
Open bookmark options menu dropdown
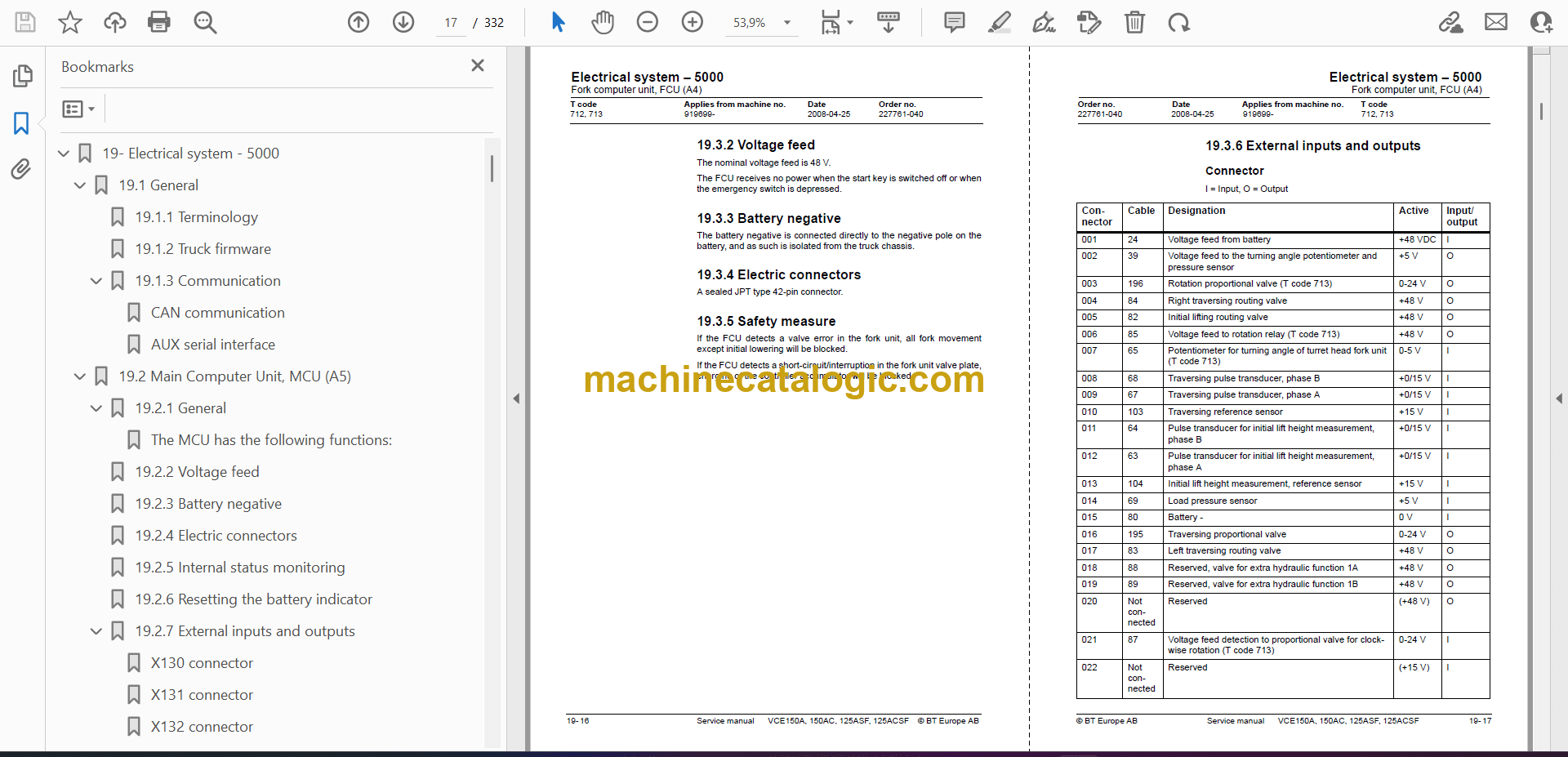click(78, 109)
